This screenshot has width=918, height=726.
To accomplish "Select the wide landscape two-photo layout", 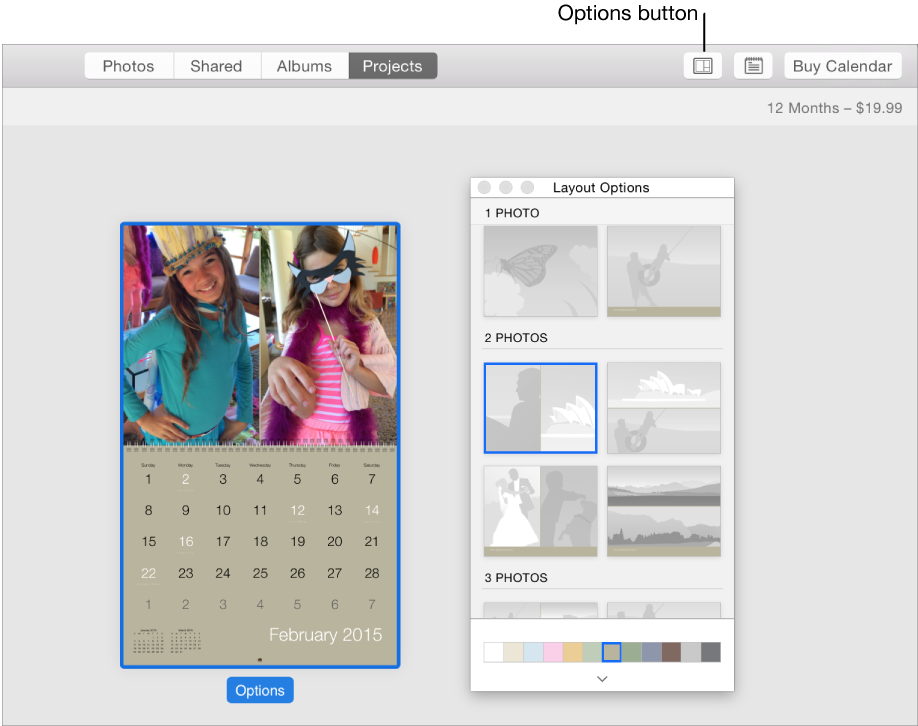I will click(x=540, y=408).
